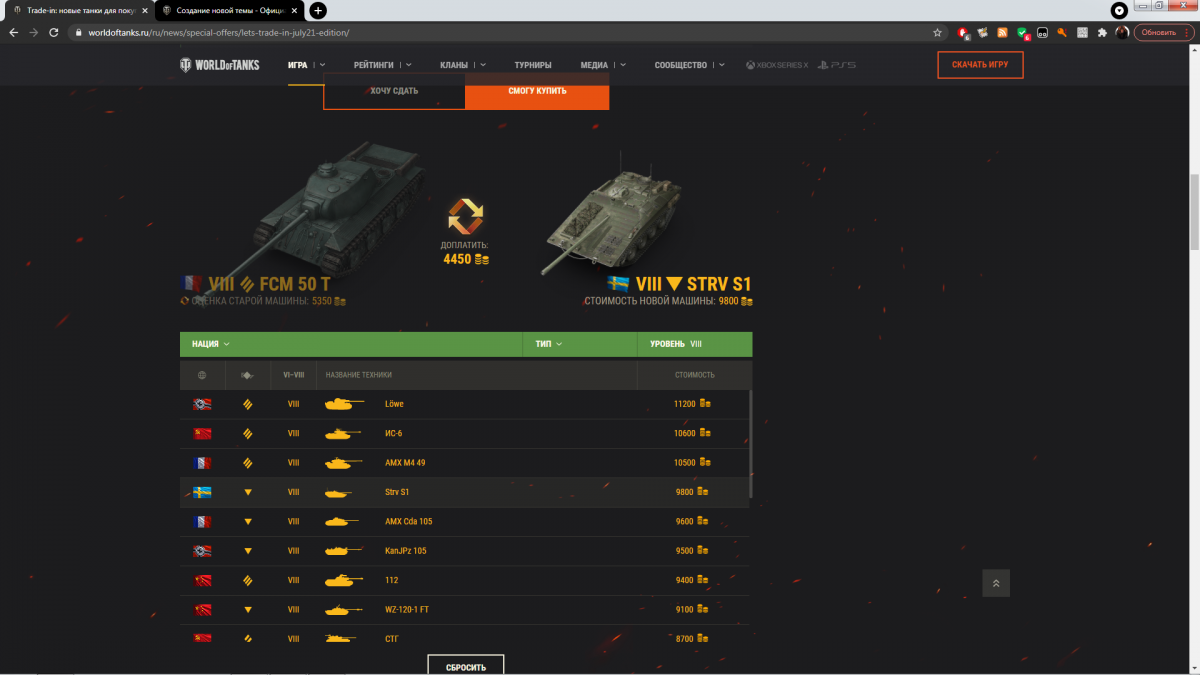Select the Löwe row
The height and width of the screenshot is (675, 1200).
[x=465, y=404]
